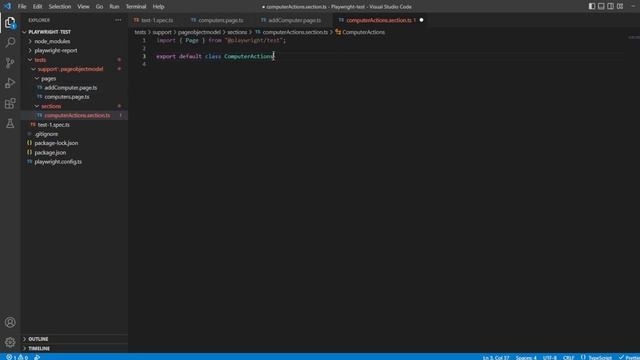Switch to test-1.spec.ts editor tab

coord(157,20)
